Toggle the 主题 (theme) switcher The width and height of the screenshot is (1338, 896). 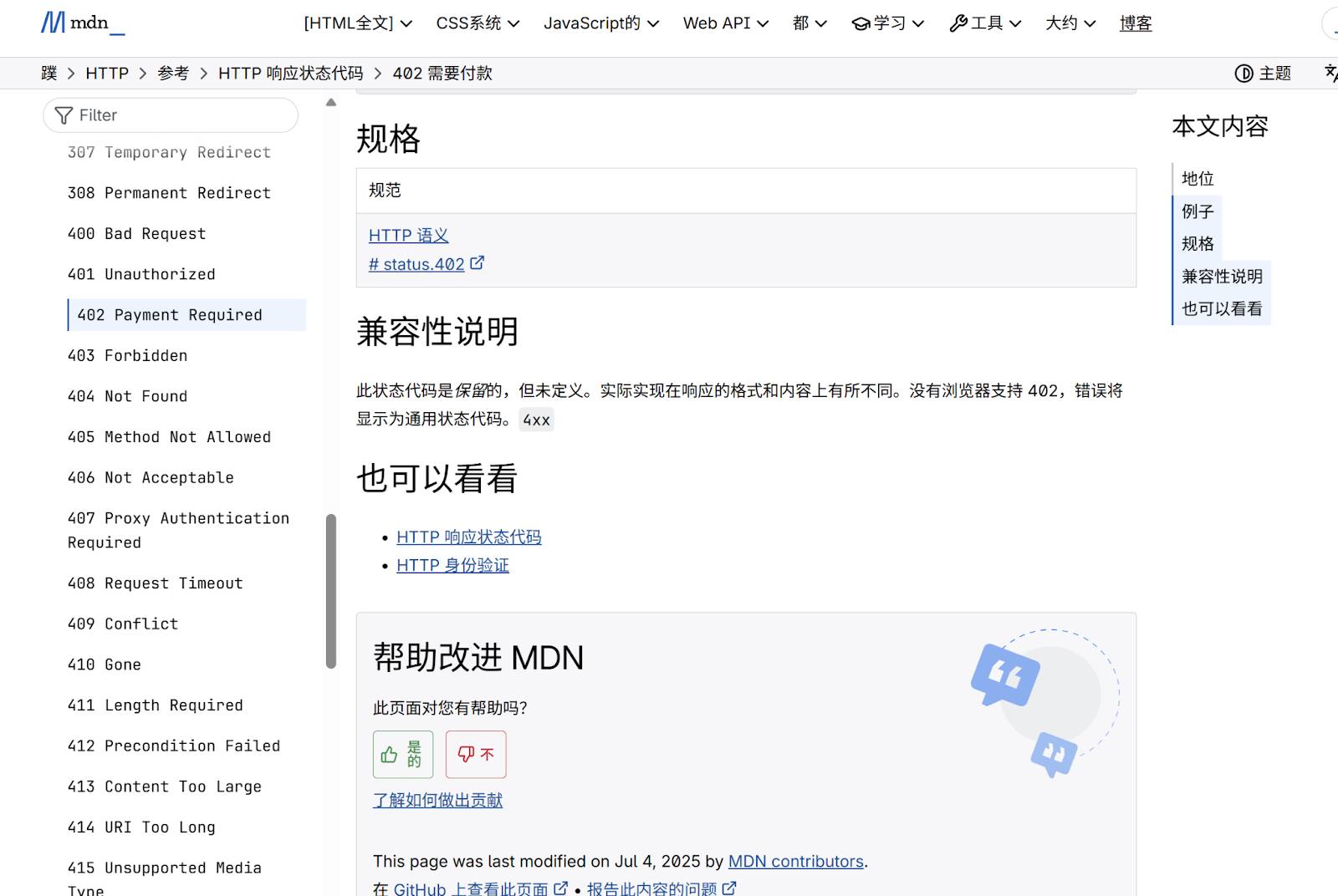1263,73
